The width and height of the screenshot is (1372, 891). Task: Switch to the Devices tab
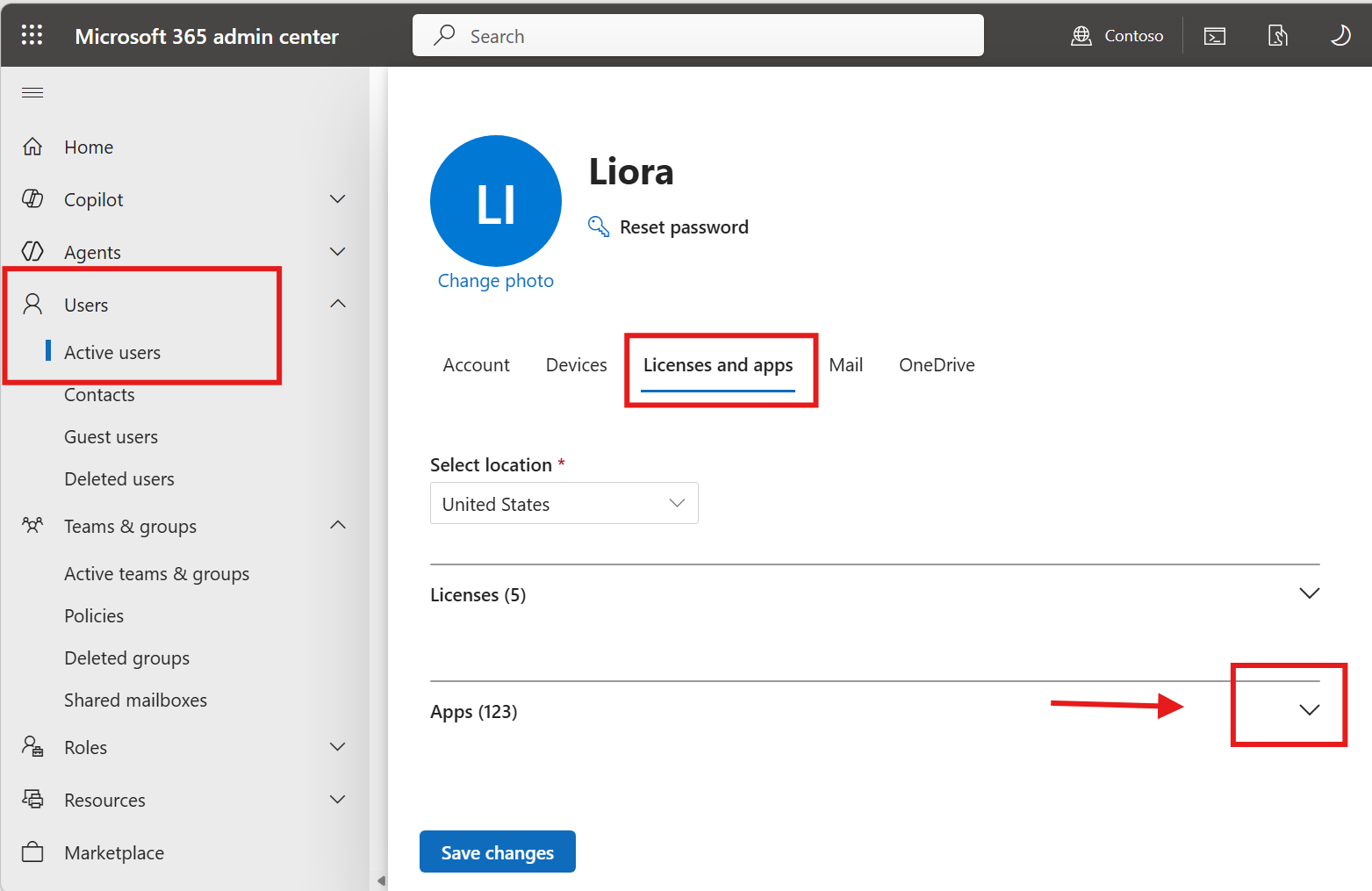[577, 365]
